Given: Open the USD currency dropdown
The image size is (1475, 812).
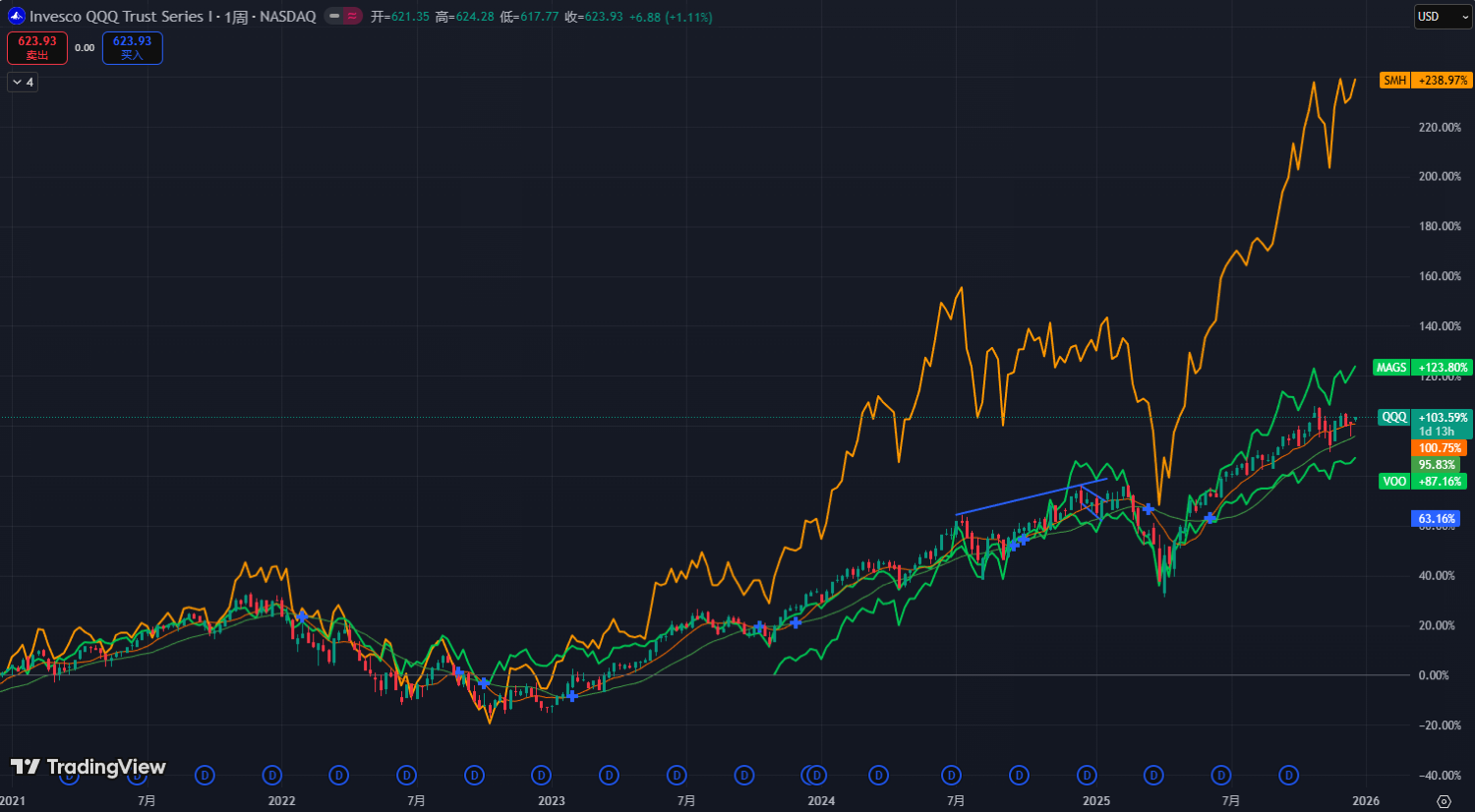Looking at the screenshot, I should [1442, 17].
